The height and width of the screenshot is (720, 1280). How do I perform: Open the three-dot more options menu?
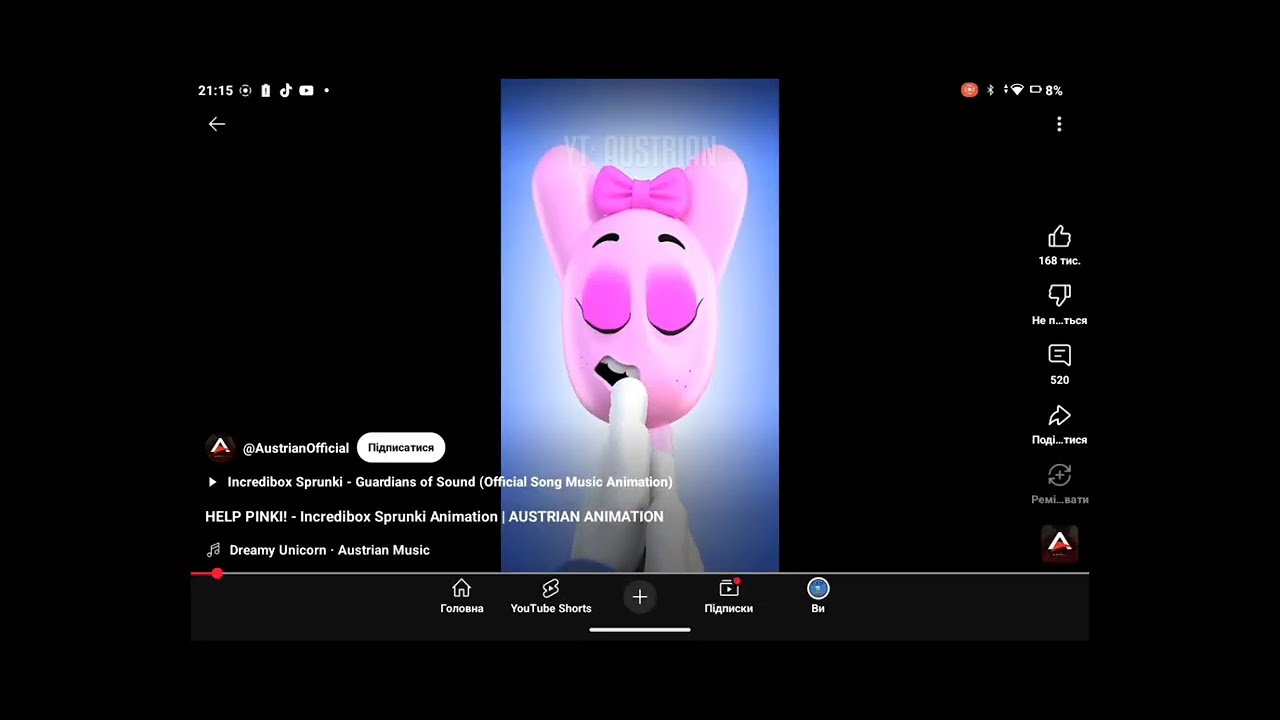tap(1059, 124)
